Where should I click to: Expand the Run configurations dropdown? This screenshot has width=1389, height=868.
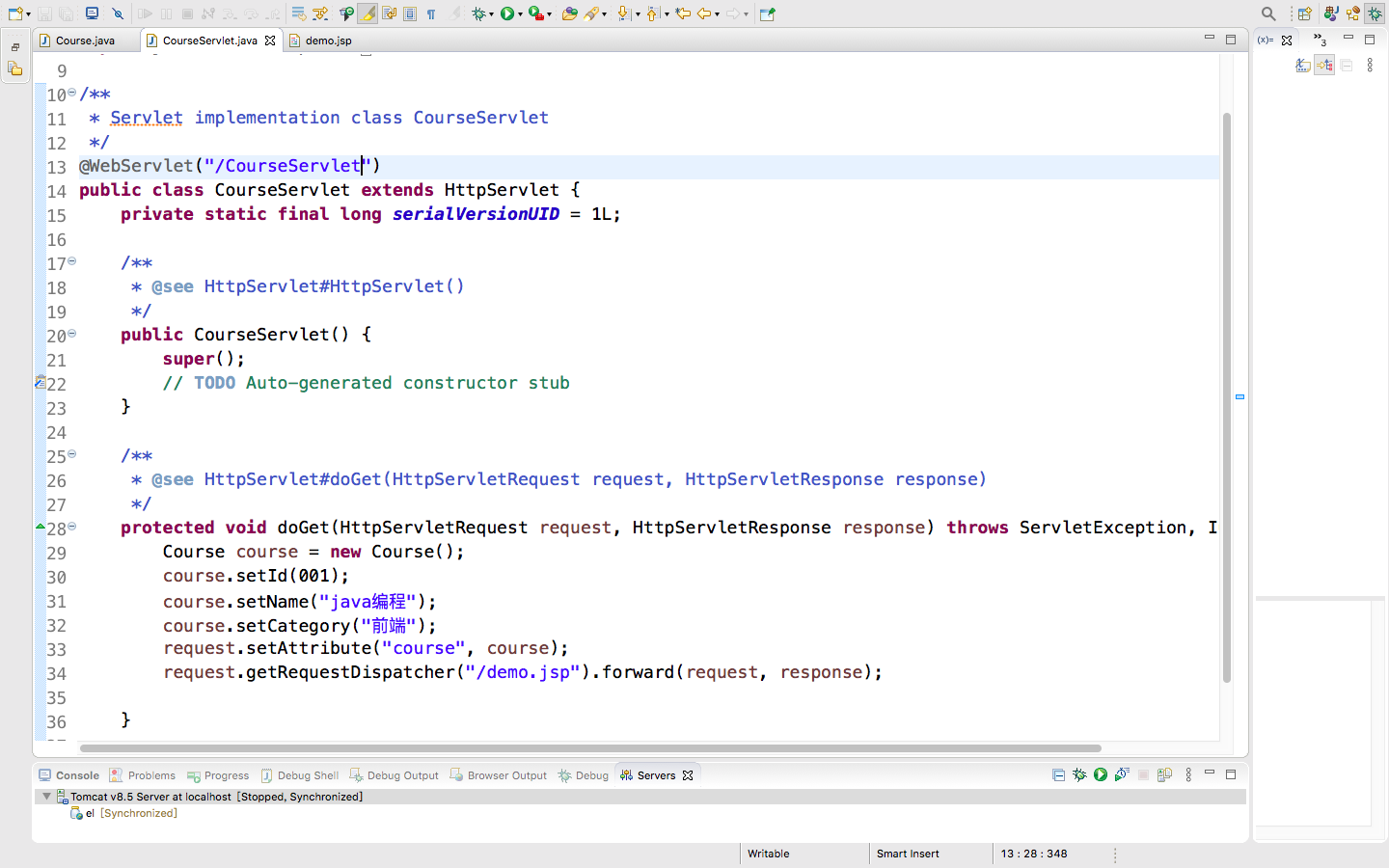[x=519, y=14]
